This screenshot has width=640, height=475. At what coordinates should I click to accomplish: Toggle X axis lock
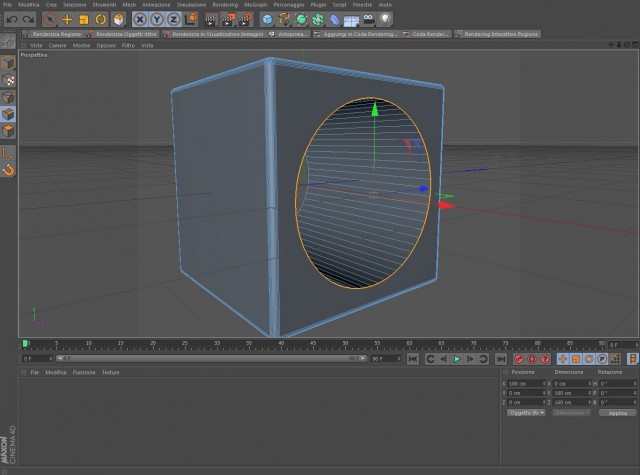point(140,19)
